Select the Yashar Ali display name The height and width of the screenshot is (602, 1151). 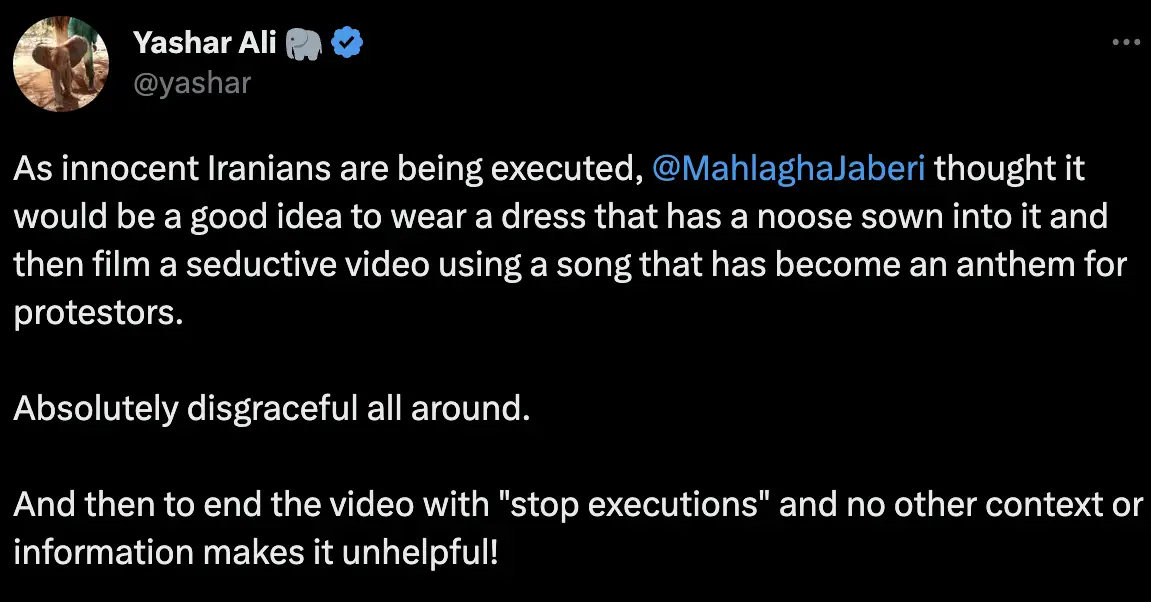[204, 42]
